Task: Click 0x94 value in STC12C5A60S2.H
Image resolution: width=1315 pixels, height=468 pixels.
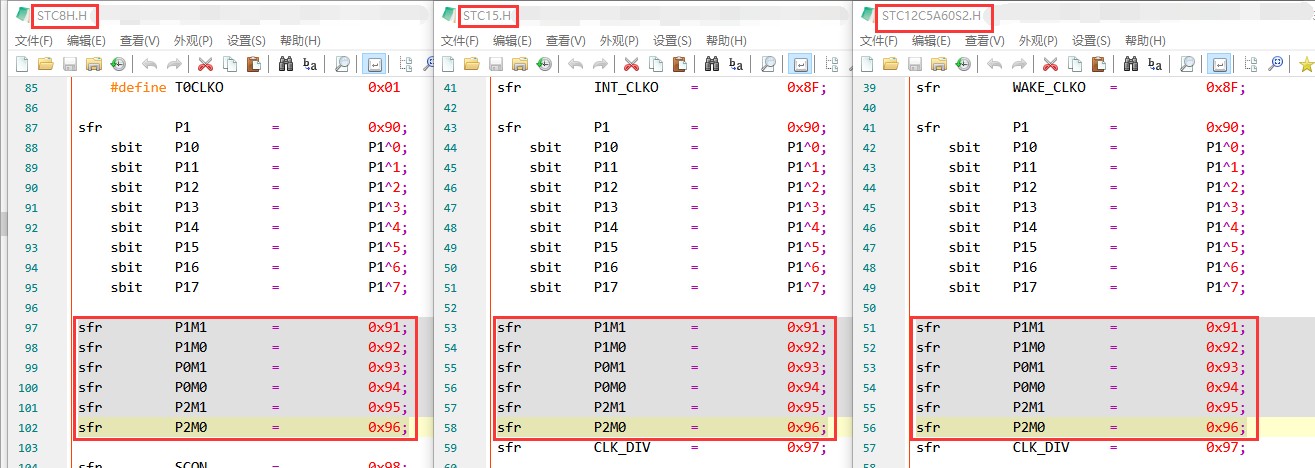Action: (1224, 387)
